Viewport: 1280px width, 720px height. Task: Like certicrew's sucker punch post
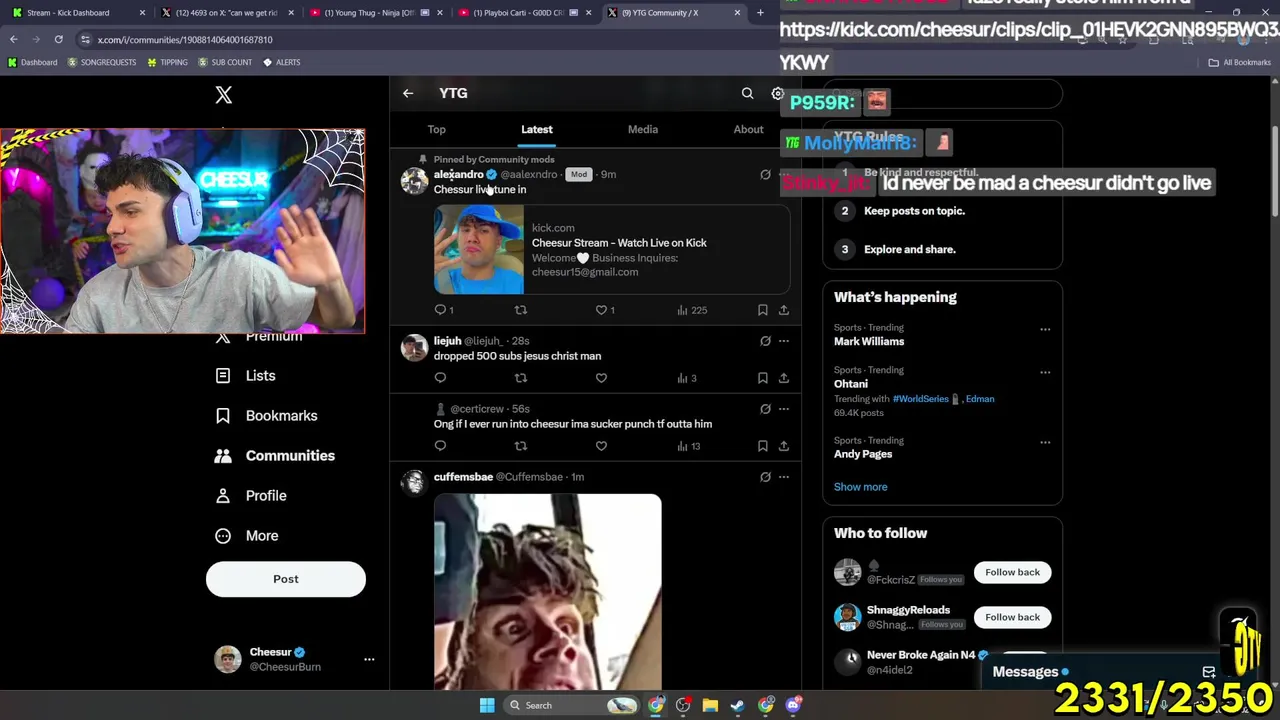pyautogui.click(x=601, y=446)
